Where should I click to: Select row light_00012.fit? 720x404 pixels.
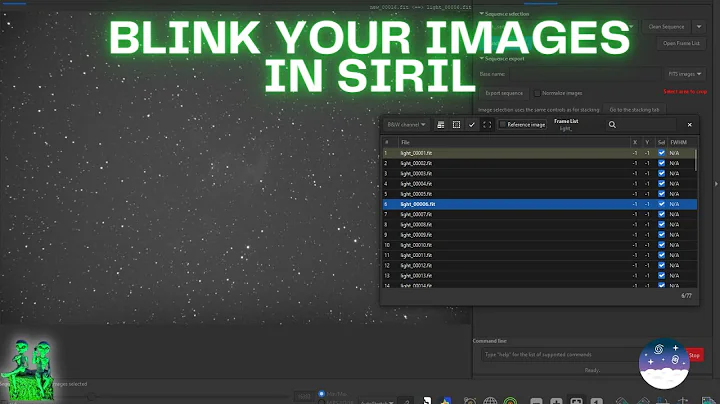[540, 265]
